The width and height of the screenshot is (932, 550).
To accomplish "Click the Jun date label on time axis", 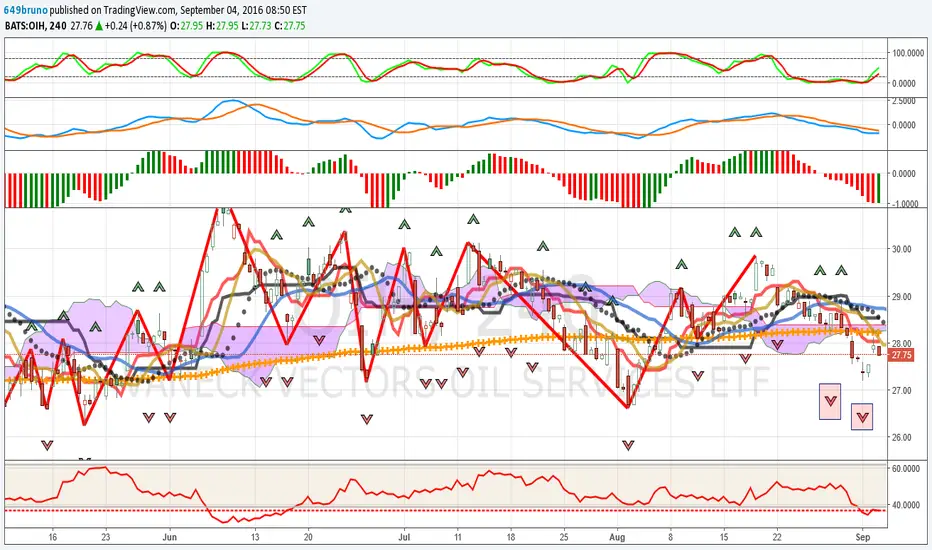I will (x=170, y=537).
